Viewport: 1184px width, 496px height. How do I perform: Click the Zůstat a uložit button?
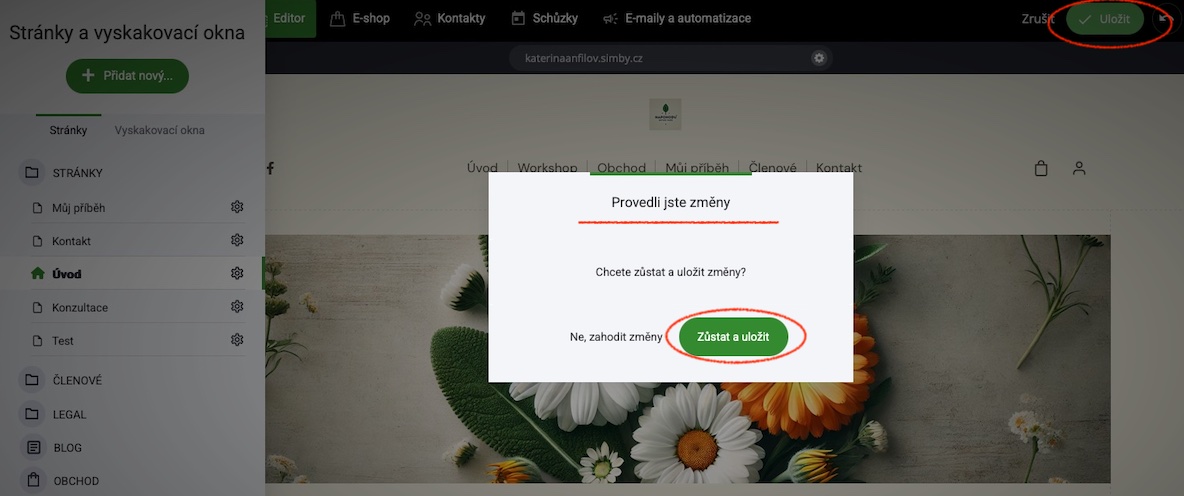(x=733, y=337)
